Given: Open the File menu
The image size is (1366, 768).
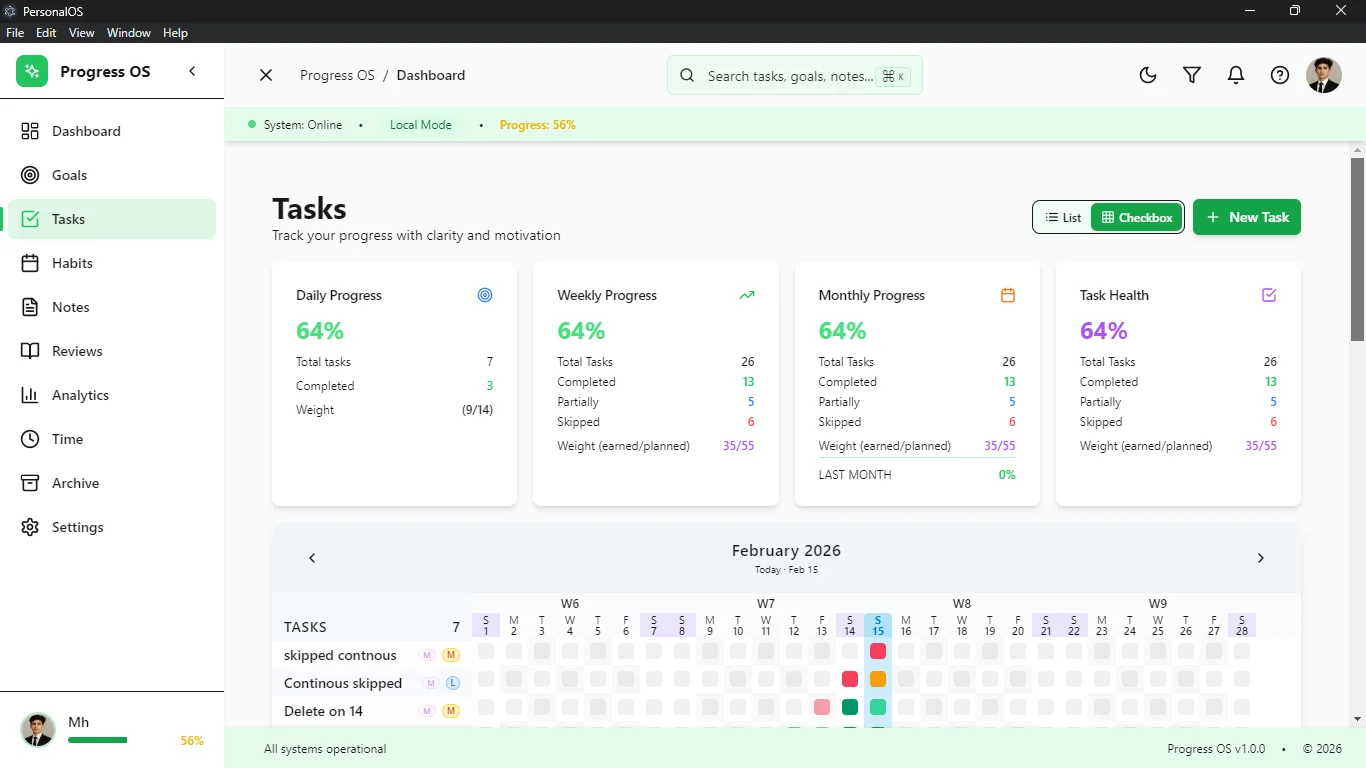Looking at the screenshot, I should [15, 33].
